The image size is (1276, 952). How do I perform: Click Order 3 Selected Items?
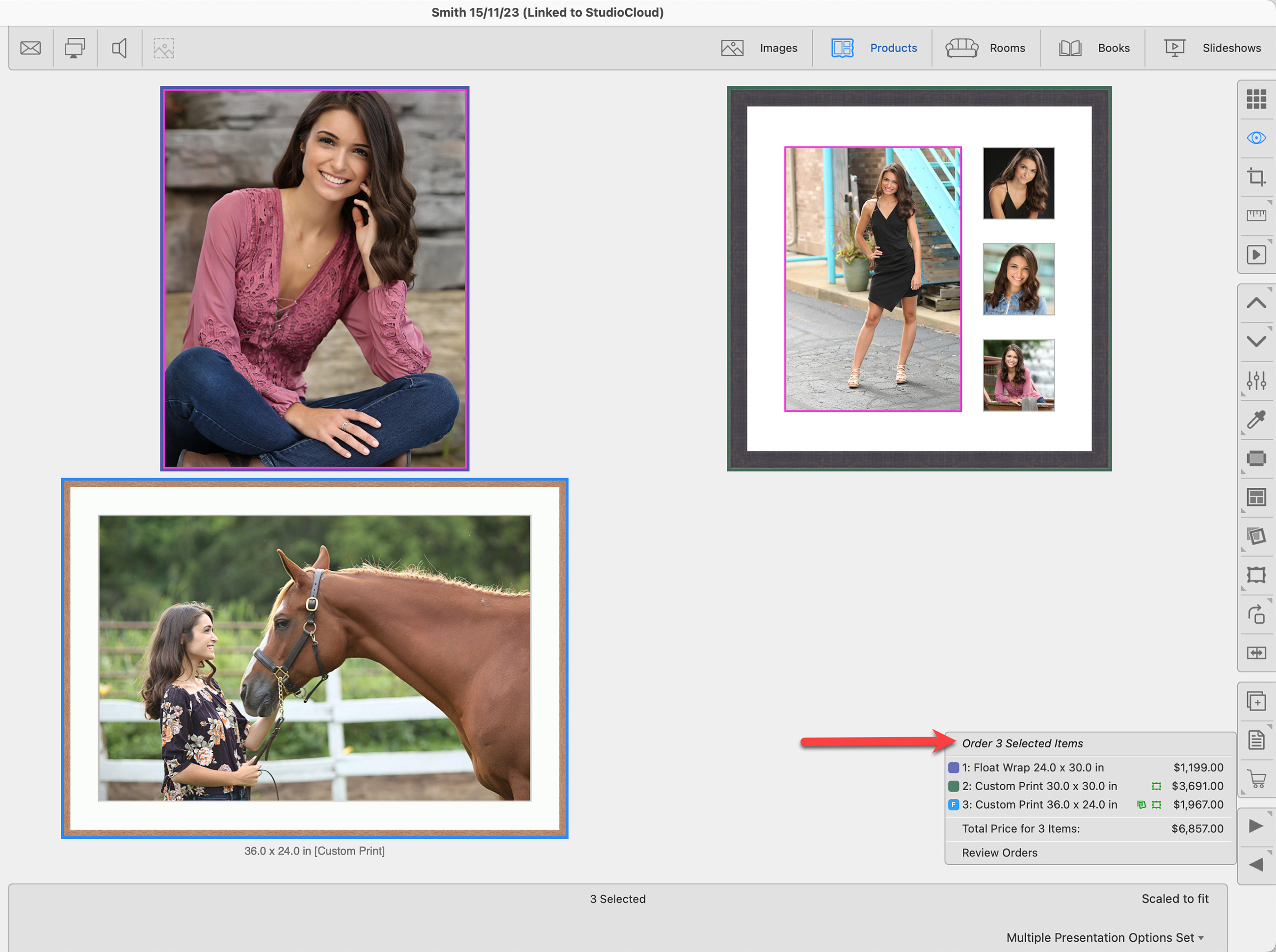click(x=1022, y=743)
